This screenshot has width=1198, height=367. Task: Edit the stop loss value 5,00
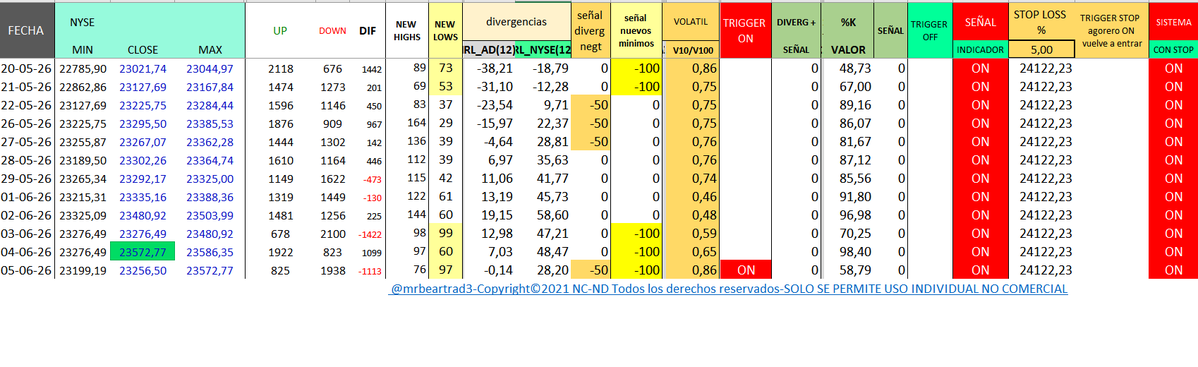(1041, 50)
